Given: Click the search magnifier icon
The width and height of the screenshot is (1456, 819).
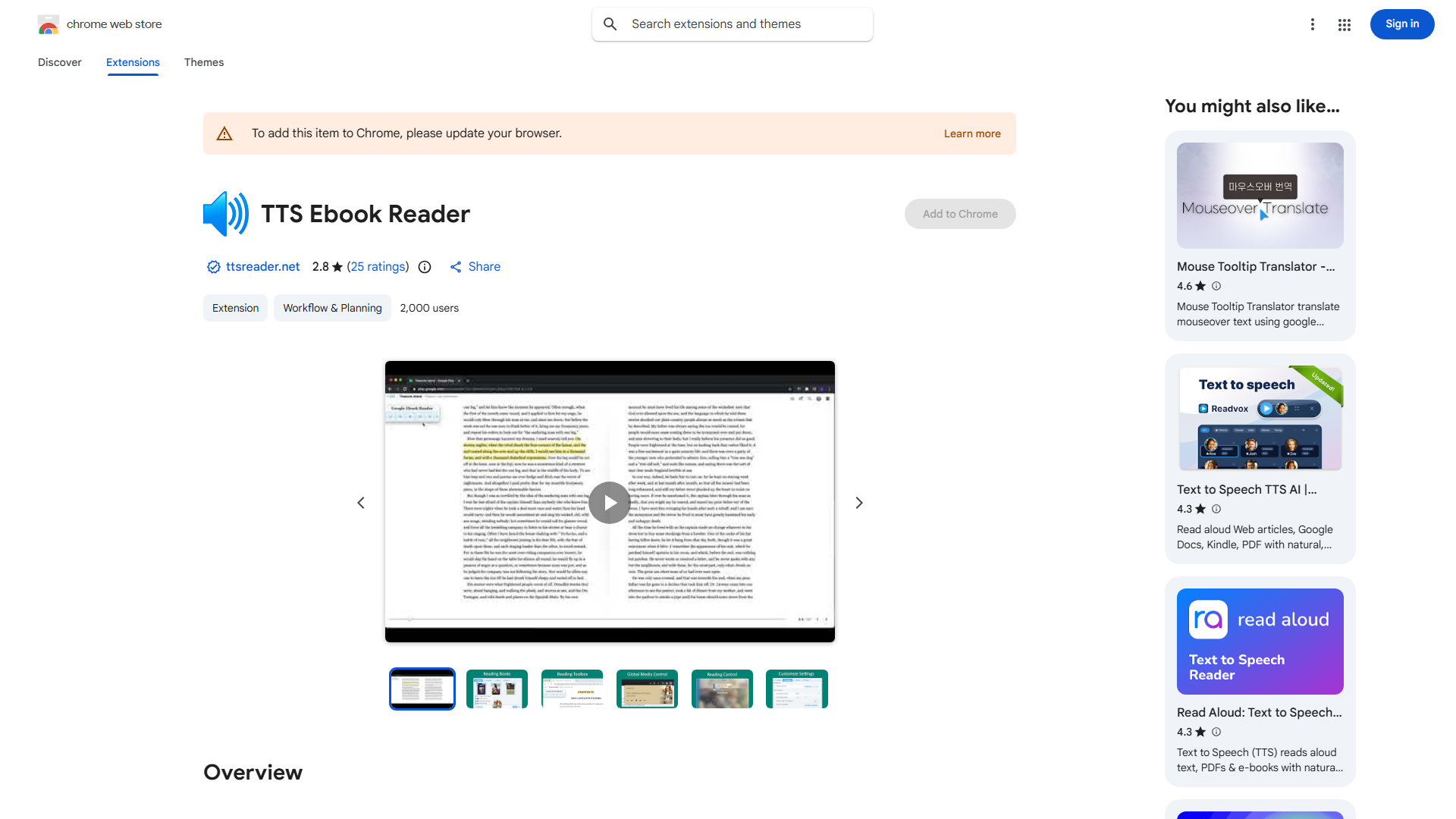Looking at the screenshot, I should coord(610,24).
